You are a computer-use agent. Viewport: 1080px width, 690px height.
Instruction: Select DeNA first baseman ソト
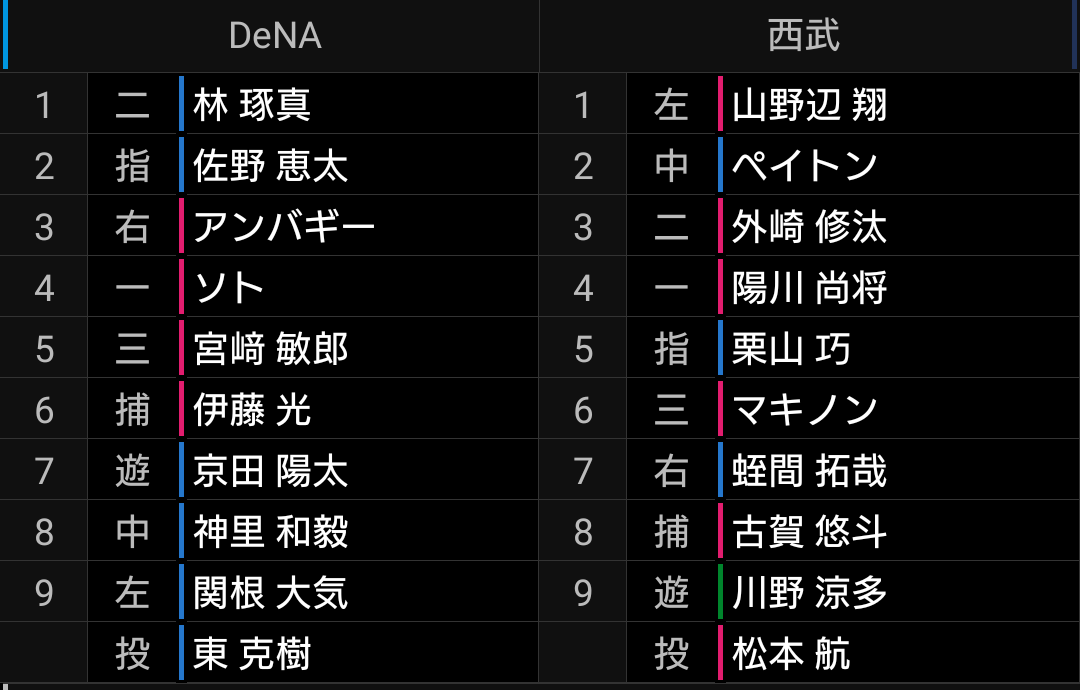tap(228, 288)
